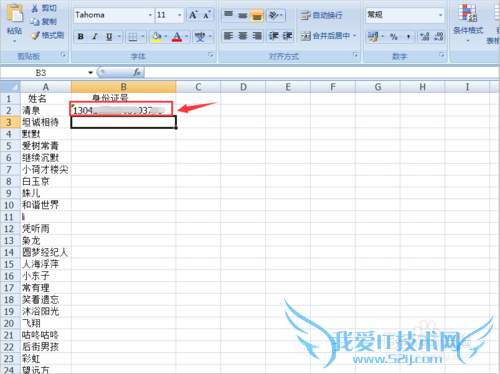This screenshot has height=374, width=500.
Task: Apply cell borders icon
Action: point(133,36)
